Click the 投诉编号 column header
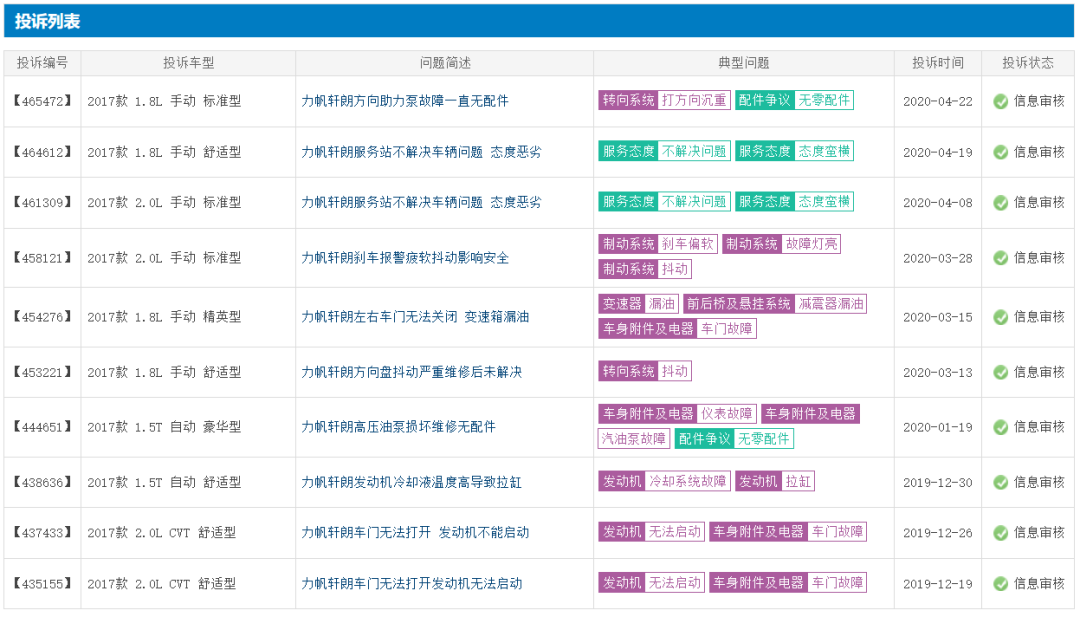 pyautogui.click(x=43, y=63)
